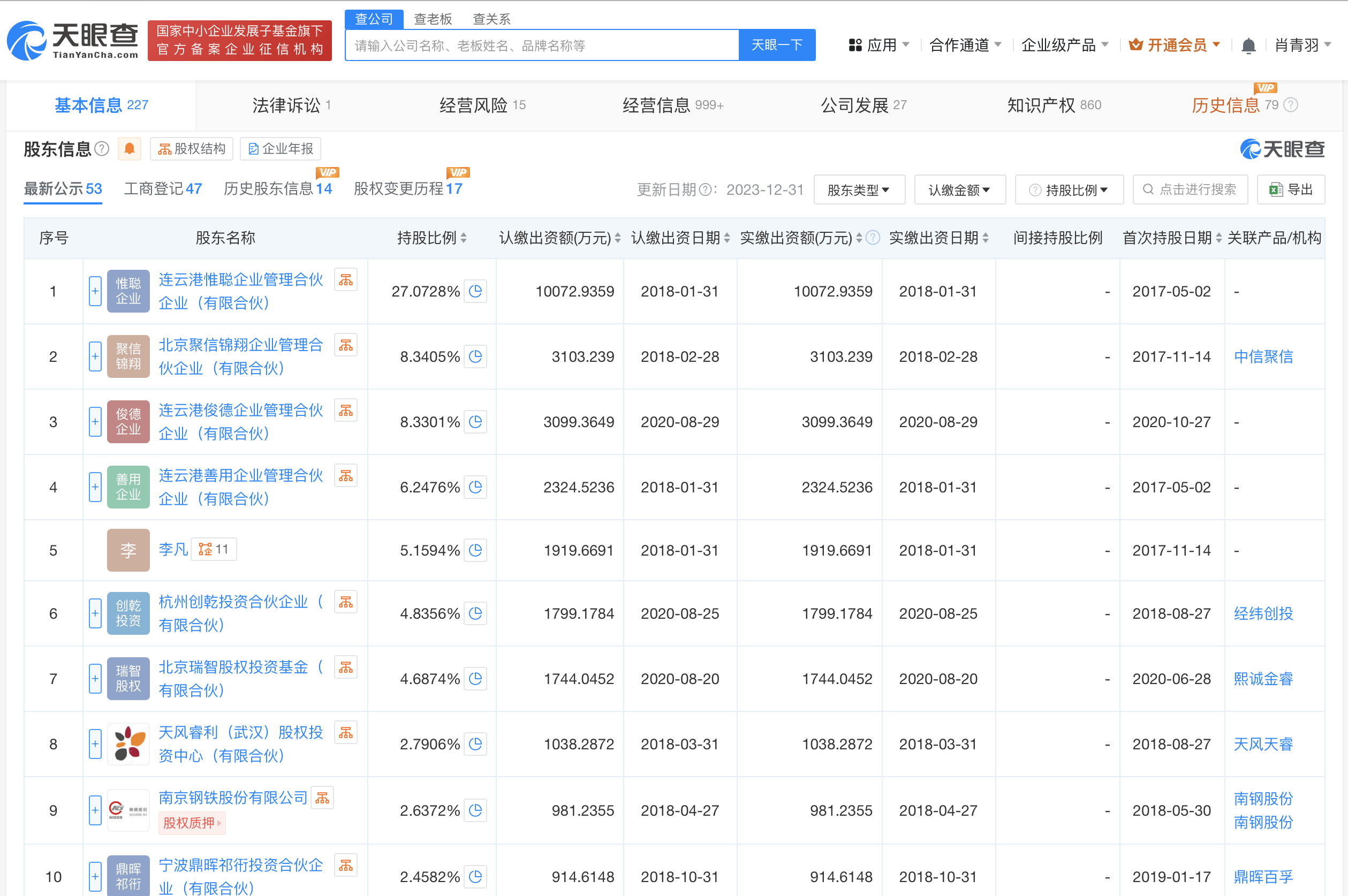Viewport: 1348px width, 896px height.
Task: Click pie chart icon next to 2.6372%
Action: click(x=475, y=810)
